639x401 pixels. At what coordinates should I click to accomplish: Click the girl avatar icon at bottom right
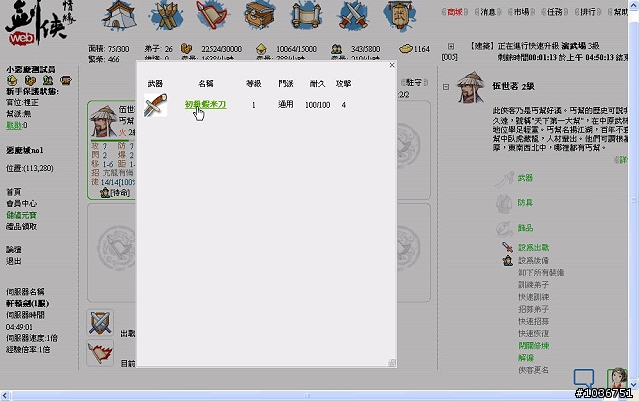tap(617, 378)
